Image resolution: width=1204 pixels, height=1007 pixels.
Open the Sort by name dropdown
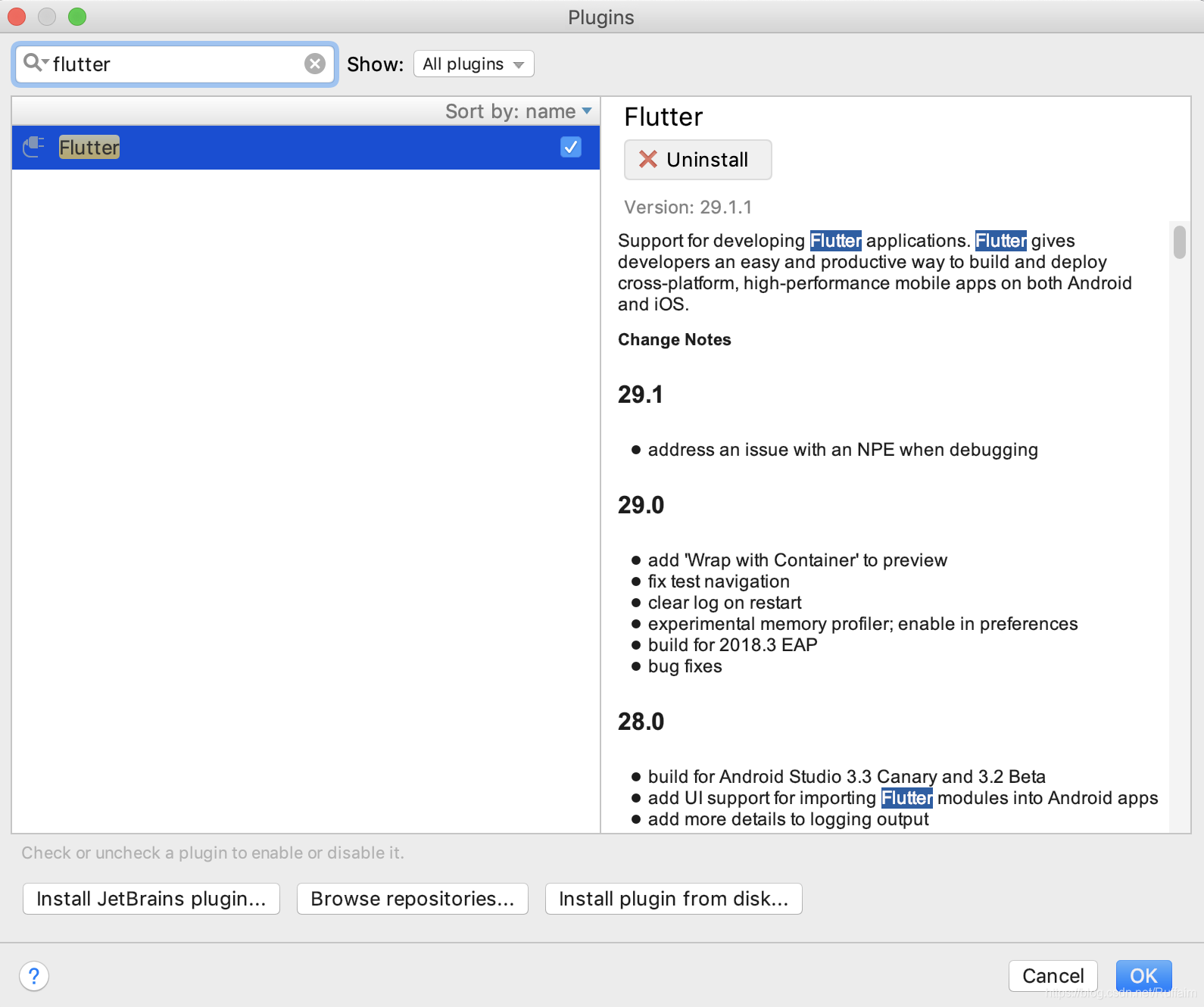[x=519, y=111]
